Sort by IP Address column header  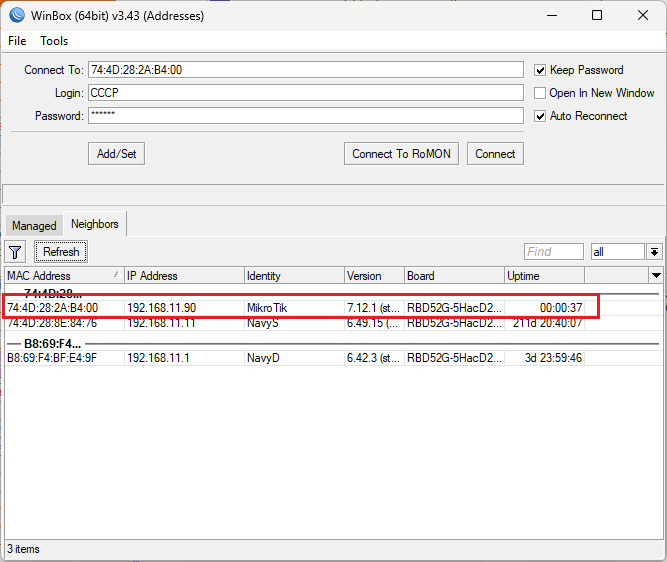click(184, 276)
